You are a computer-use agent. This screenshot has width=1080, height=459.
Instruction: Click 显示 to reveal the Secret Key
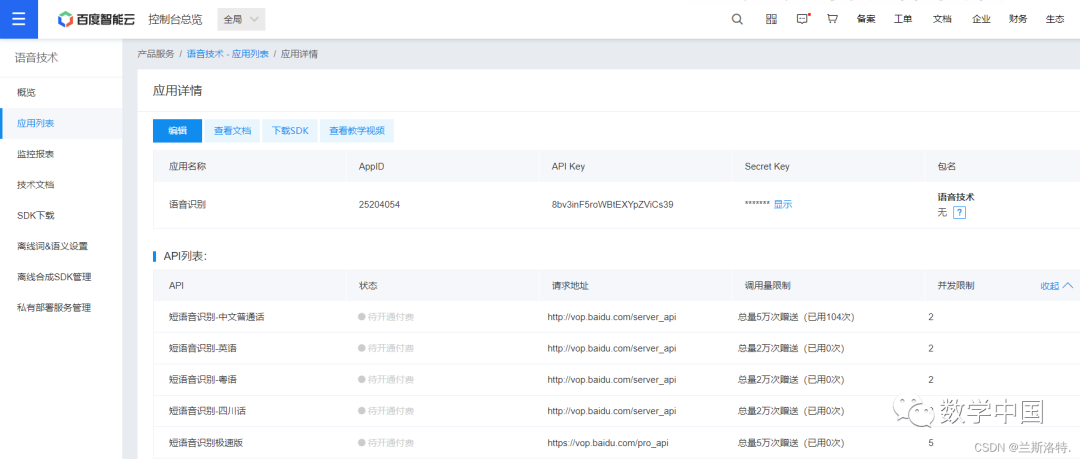(783, 204)
